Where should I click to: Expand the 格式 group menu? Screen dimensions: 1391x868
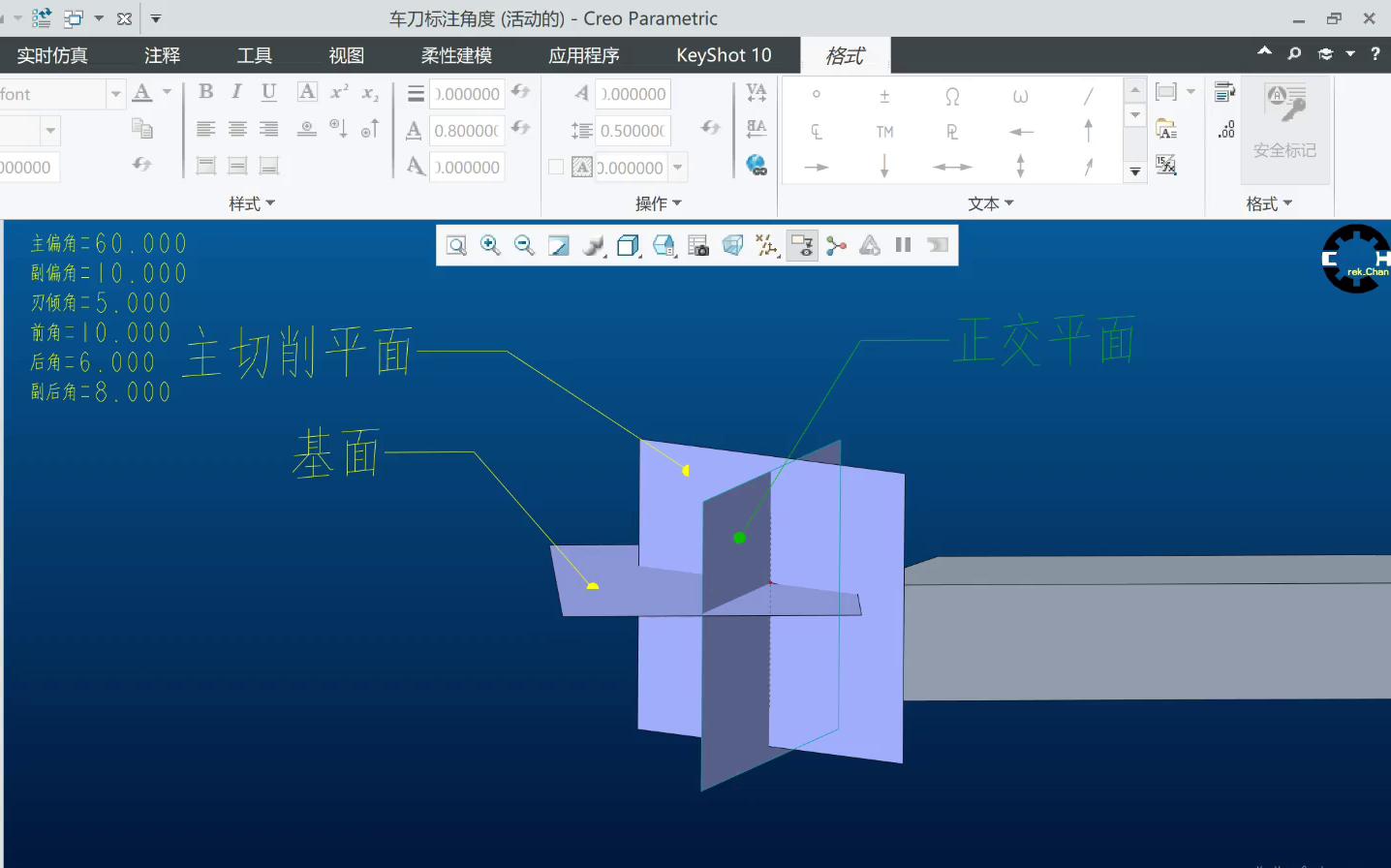coord(1269,203)
